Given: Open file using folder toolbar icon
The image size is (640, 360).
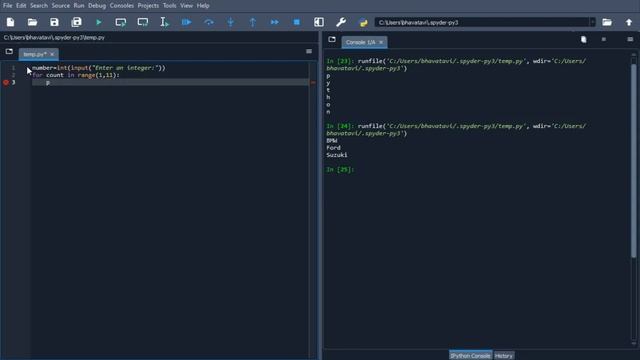Looking at the screenshot, I should (32, 22).
